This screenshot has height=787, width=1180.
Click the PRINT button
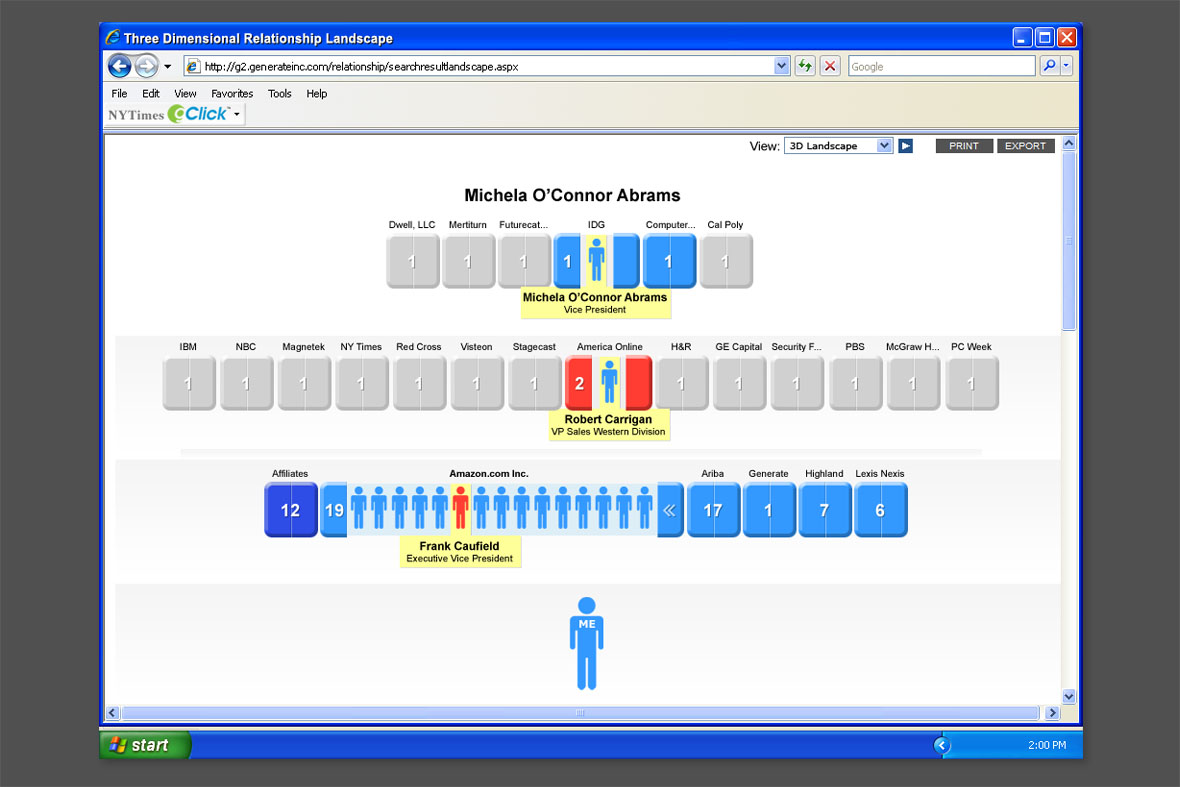coord(964,146)
